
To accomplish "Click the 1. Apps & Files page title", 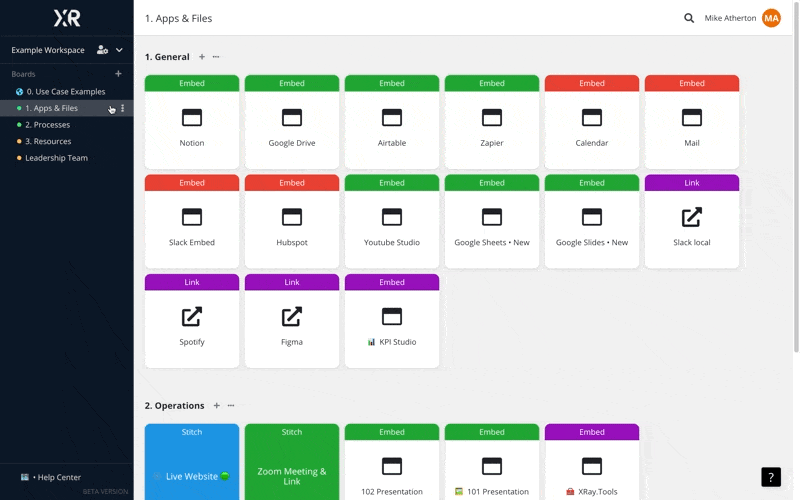I will click(x=179, y=18).
